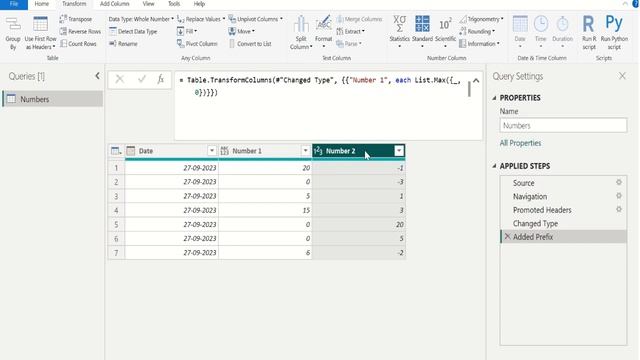Cancel the formula edit (X)
The width and height of the screenshot is (640, 360).
120,79
